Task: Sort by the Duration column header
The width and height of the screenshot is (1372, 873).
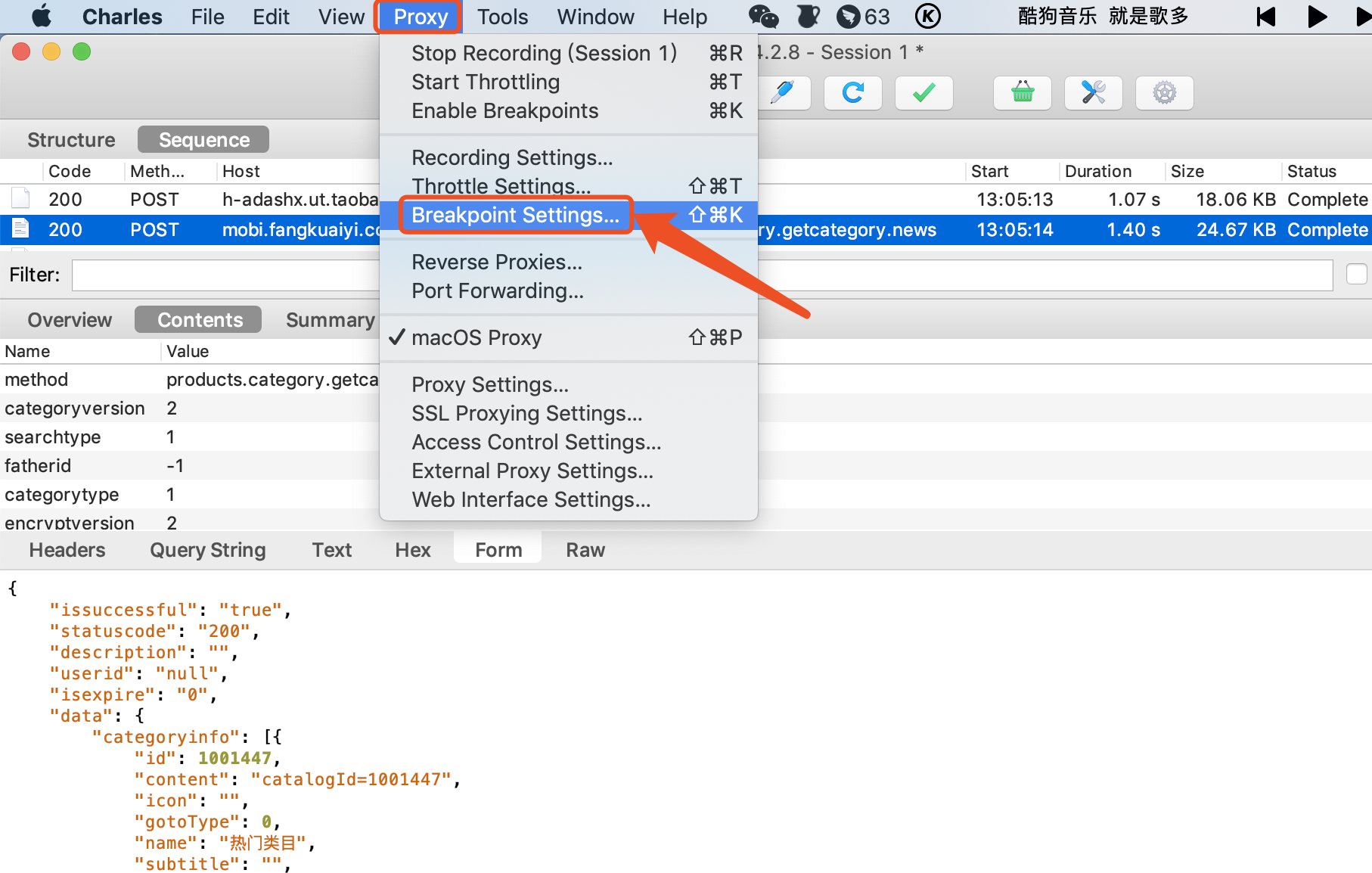Action: click(1110, 171)
